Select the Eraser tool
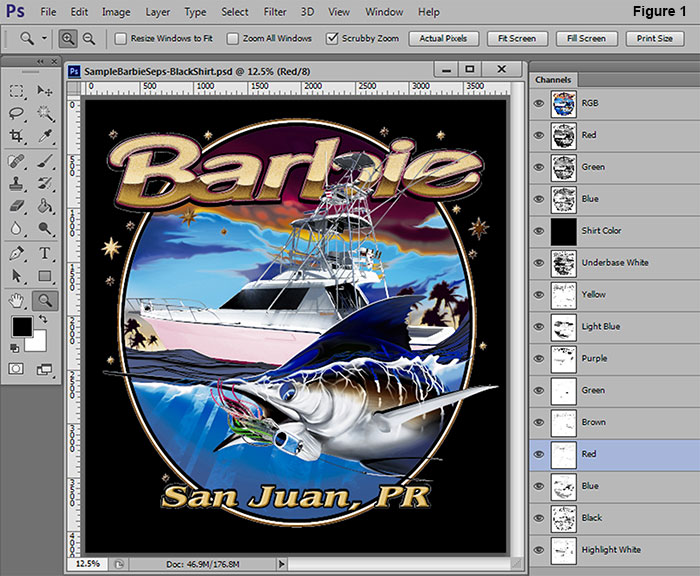The height and width of the screenshot is (576, 700). pos(17,206)
